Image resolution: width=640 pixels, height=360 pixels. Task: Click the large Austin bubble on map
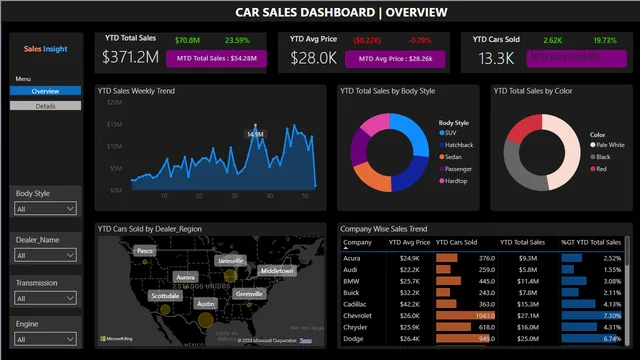[x=205, y=320]
